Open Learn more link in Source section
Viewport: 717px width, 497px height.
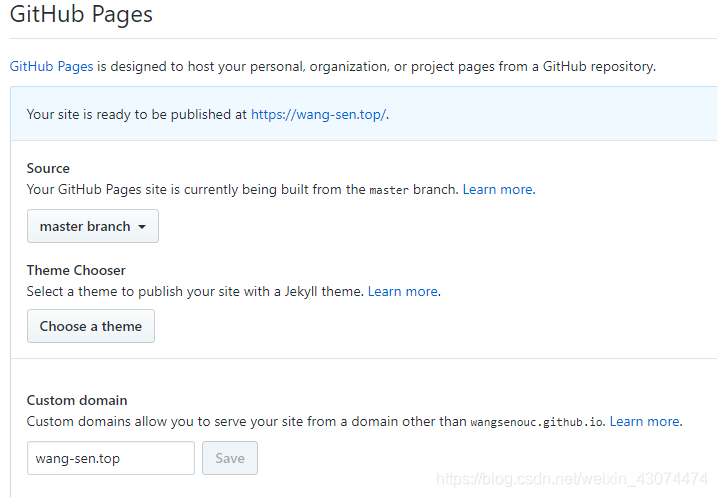tap(498, 189)
